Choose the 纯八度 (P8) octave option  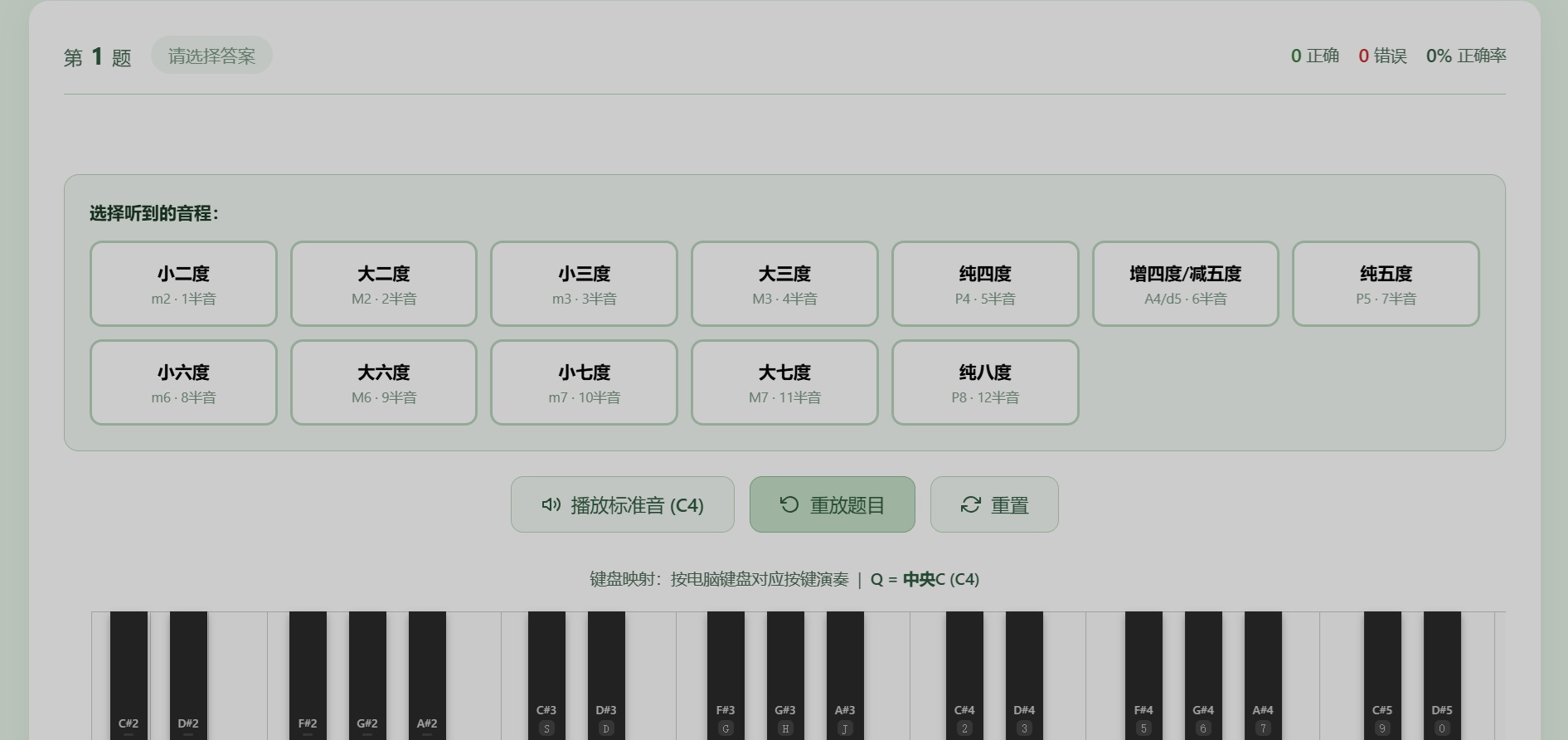pos(985,382)
